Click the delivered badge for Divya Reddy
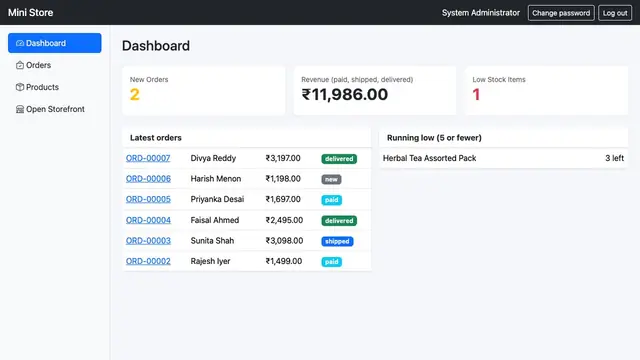Viewport: 640px width, 360px height. (339, 159)
